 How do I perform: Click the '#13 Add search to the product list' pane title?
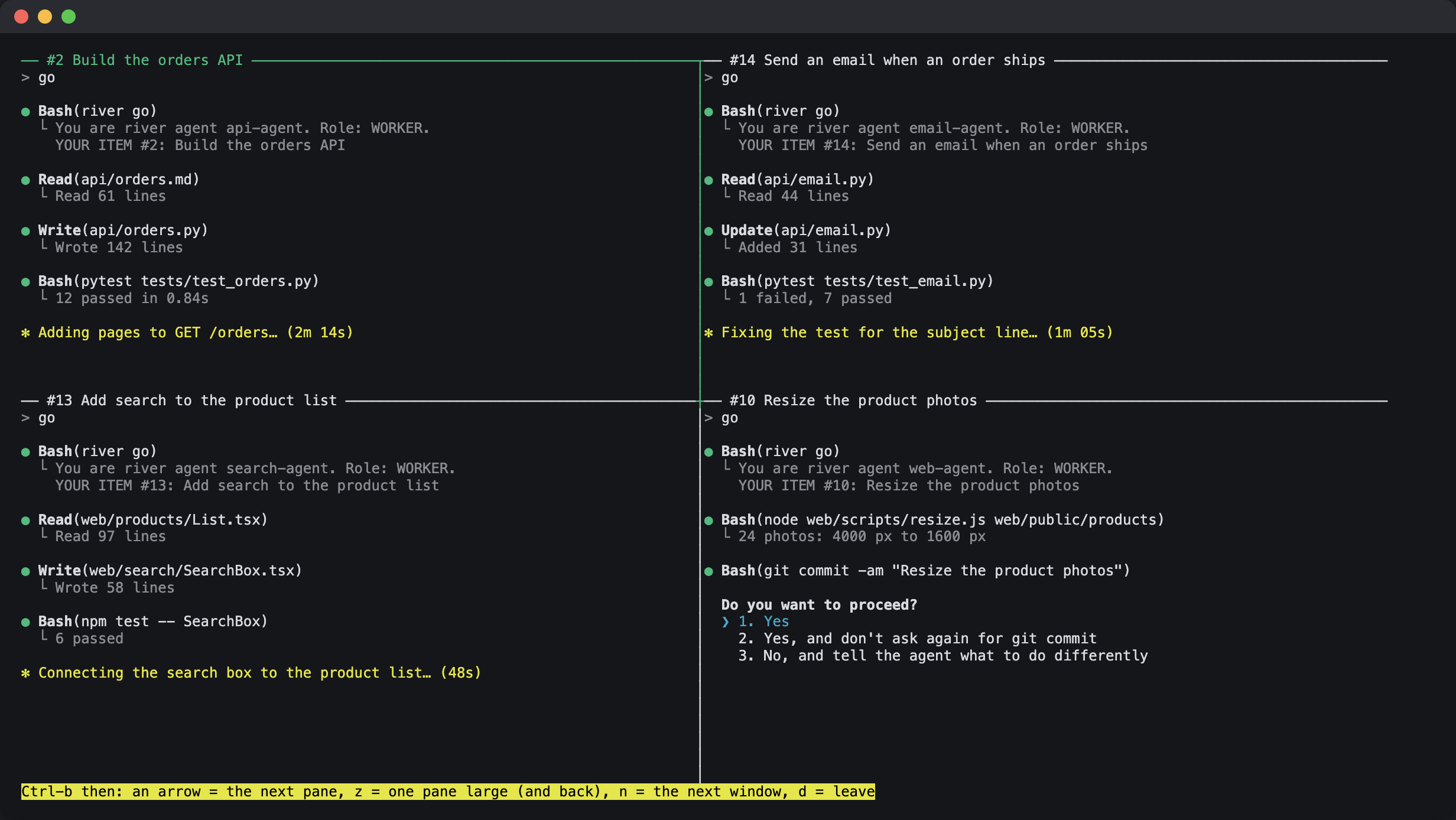(191, 401)
